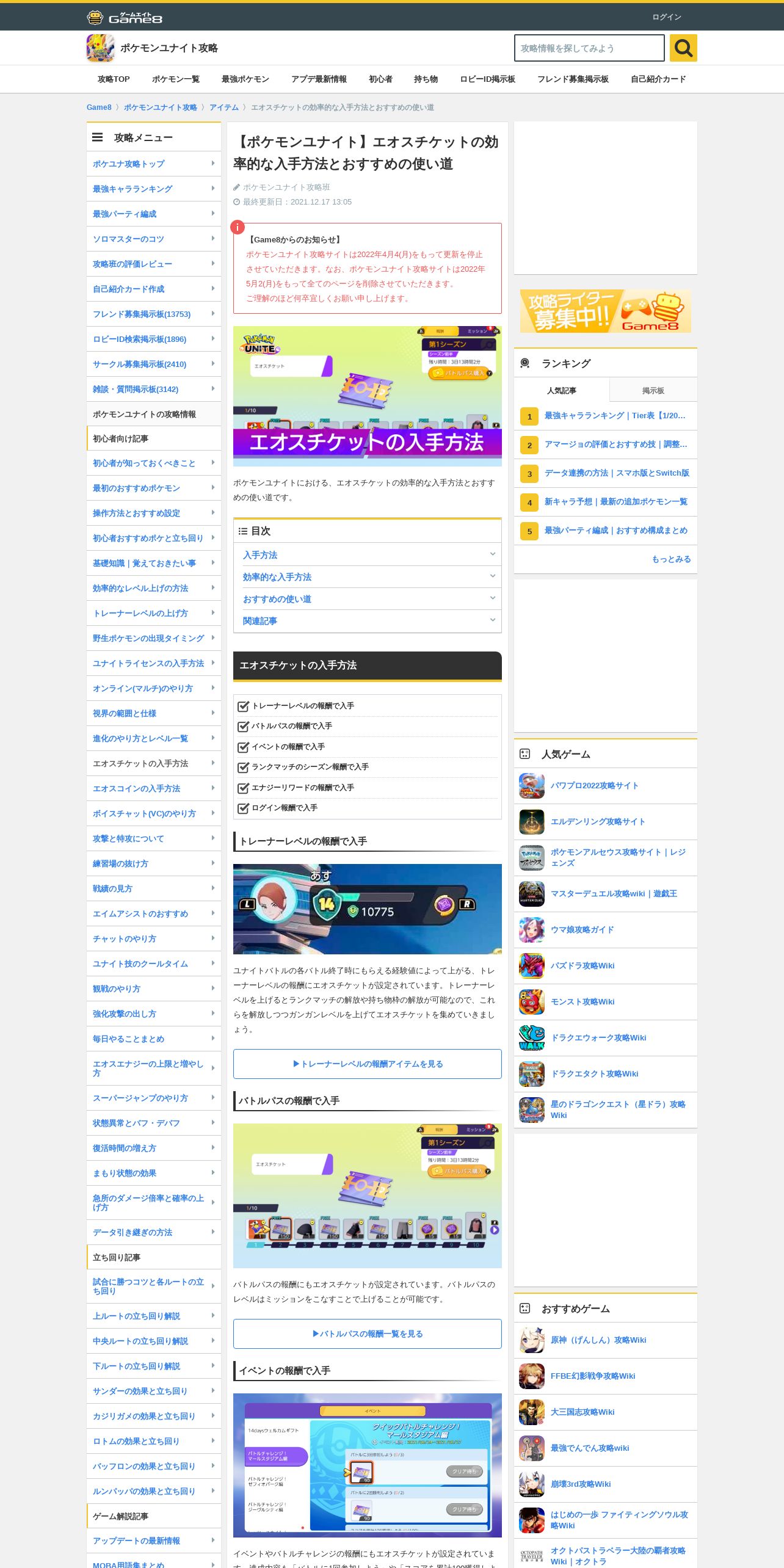This screenshot has width=784, height=1568.
Task: Open the マスターデュエル攻略wiki game icon
Action: tap(532, 894)
